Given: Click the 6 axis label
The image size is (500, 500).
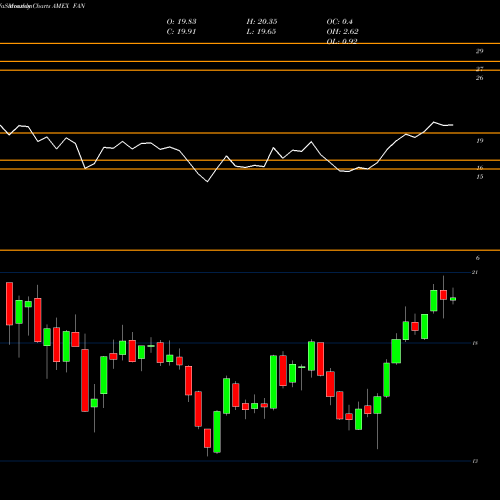Looking at the screenshot, I should pyautogui.click(x=478, y=258).
